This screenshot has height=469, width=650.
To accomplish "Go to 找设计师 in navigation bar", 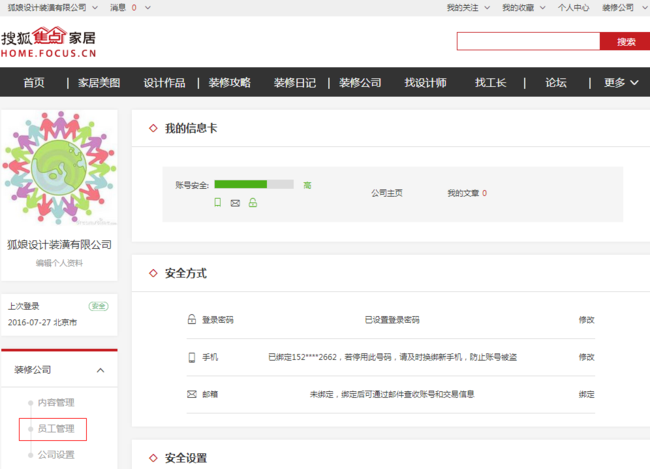I will tap(425, 83).
